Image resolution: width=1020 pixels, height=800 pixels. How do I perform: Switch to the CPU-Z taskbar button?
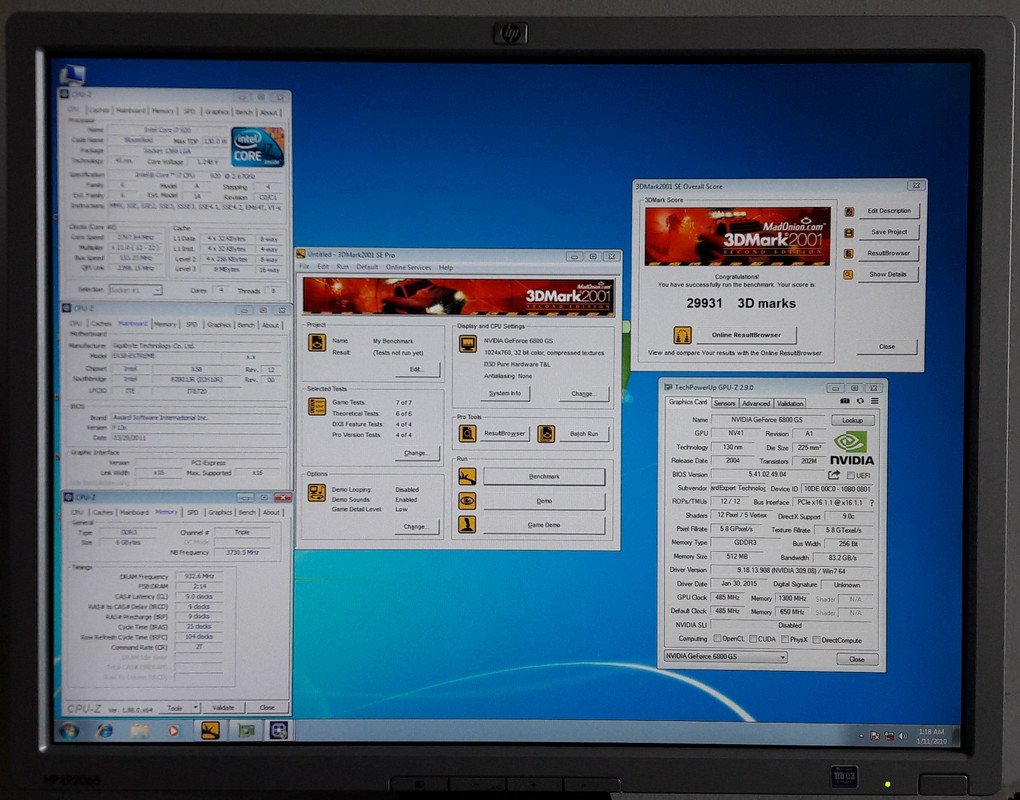point(279,730)
